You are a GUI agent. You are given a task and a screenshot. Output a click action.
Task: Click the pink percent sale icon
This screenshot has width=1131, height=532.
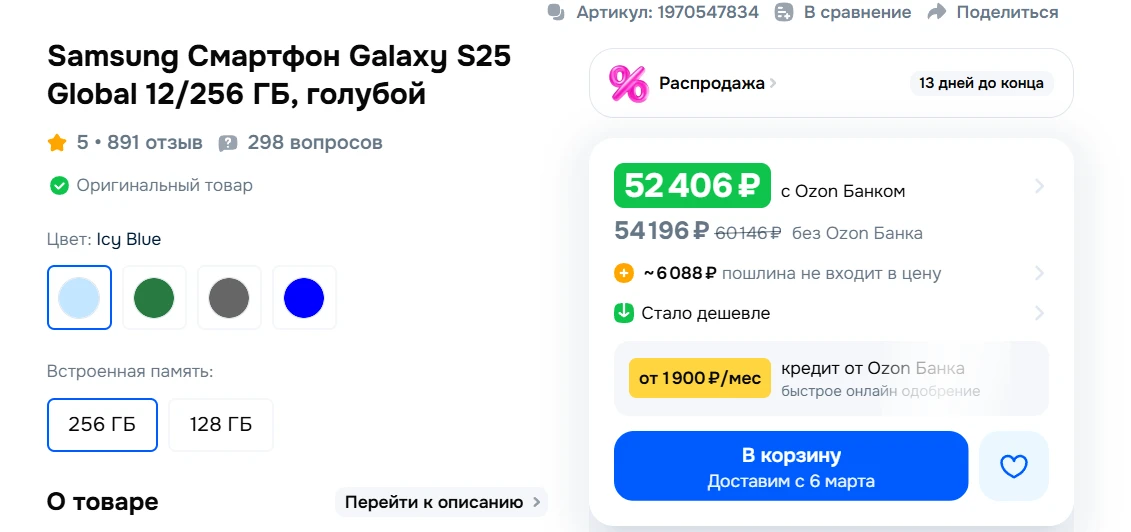628,83
